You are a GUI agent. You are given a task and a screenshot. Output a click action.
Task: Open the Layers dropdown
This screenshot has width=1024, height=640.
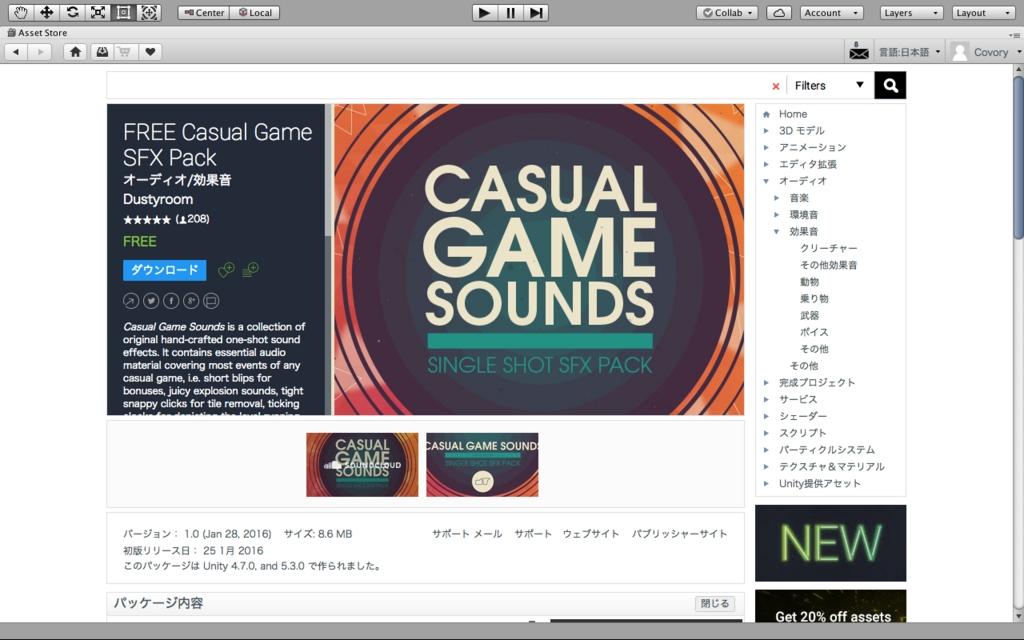click(x=911, y=12)
